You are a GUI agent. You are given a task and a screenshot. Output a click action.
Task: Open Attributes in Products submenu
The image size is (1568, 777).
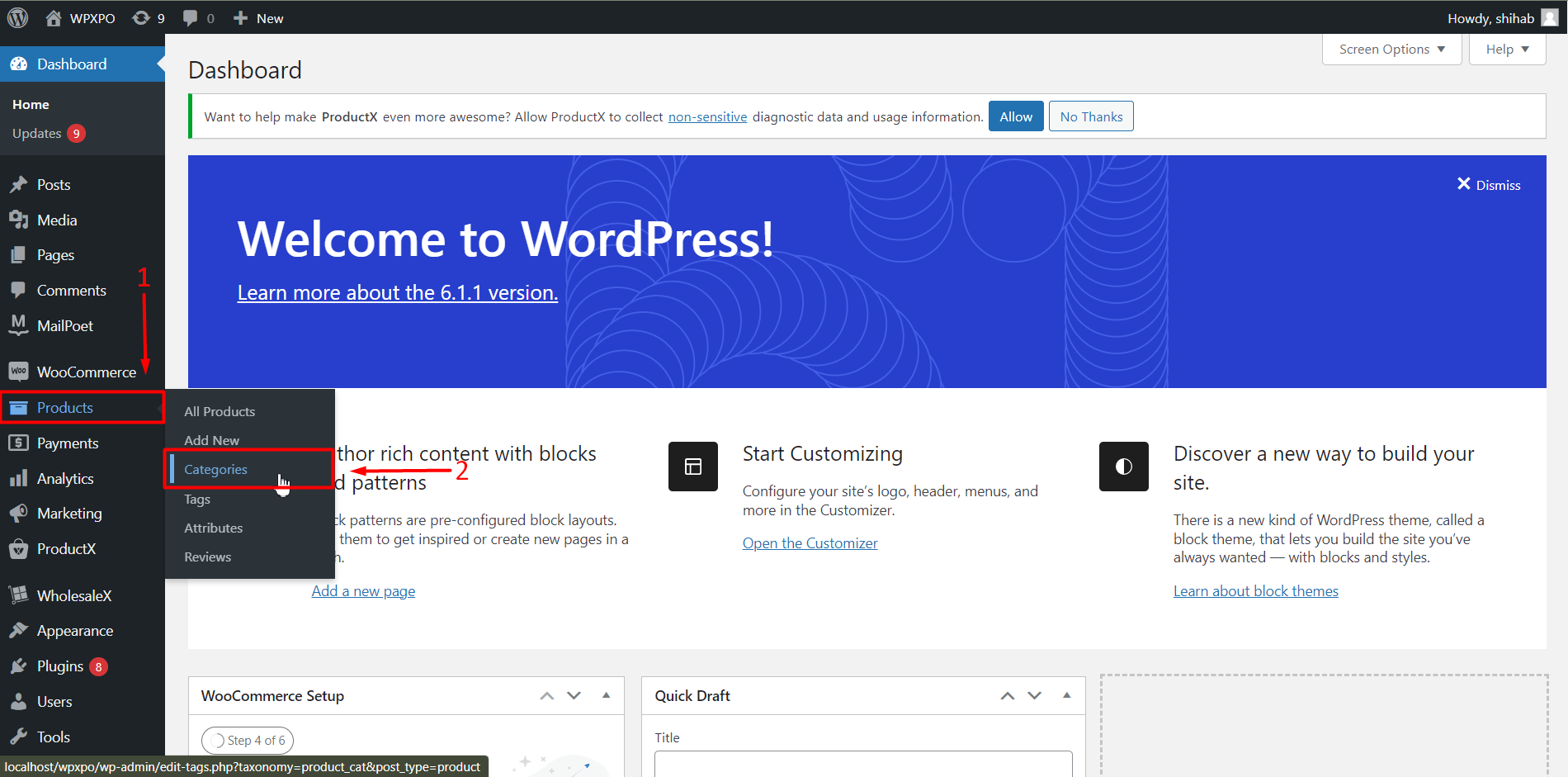(213, 528)
